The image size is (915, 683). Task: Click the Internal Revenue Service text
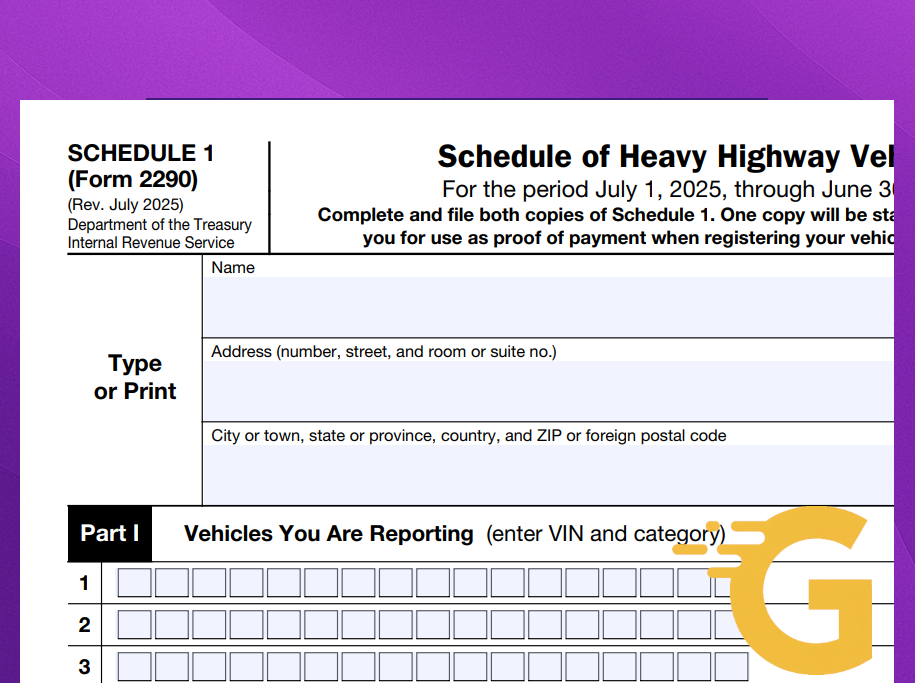[x=151, y=242]
